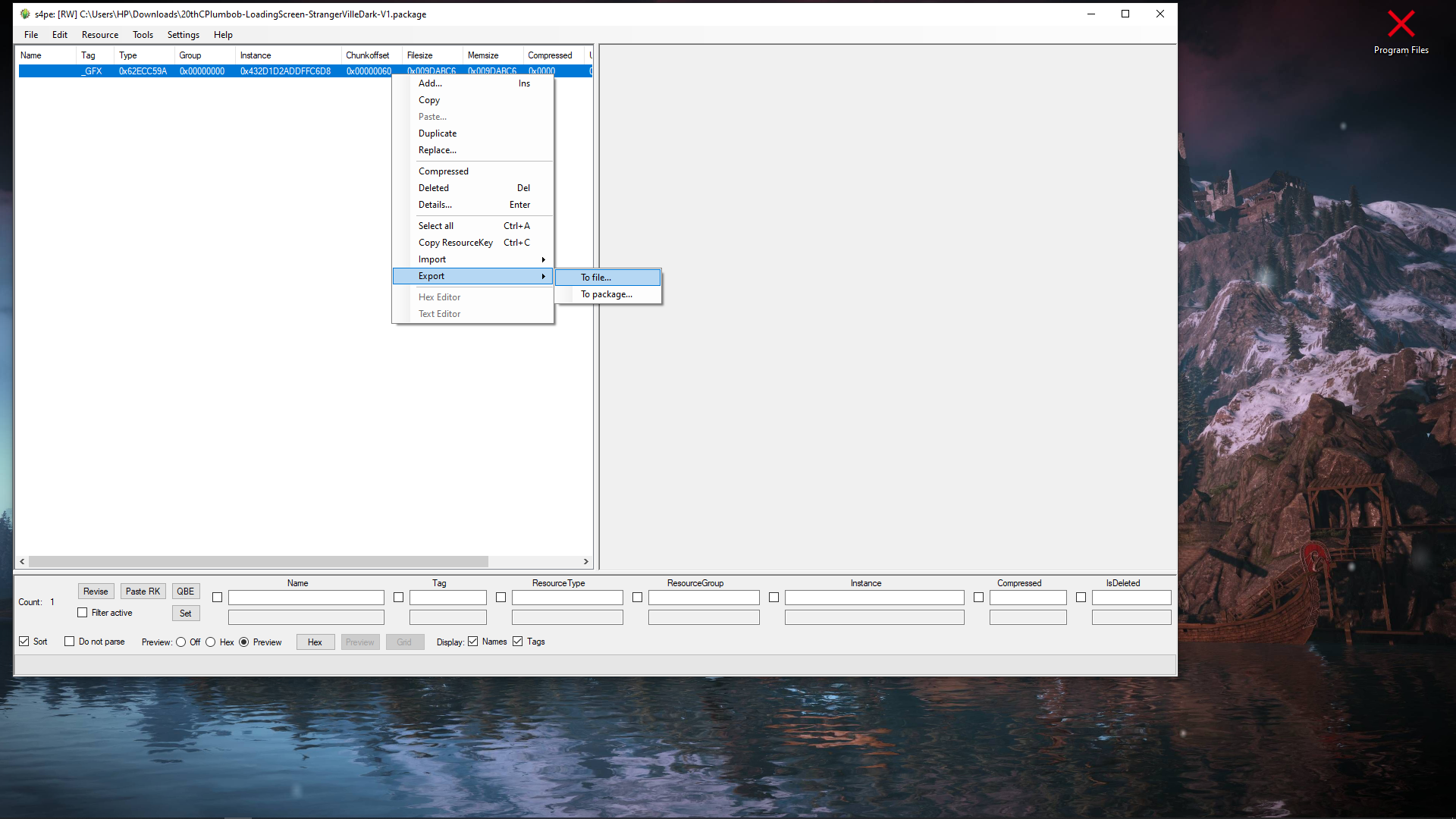Click the QBE button
The height and width of the screenshot is (819, 1456).
click(186, 591)
